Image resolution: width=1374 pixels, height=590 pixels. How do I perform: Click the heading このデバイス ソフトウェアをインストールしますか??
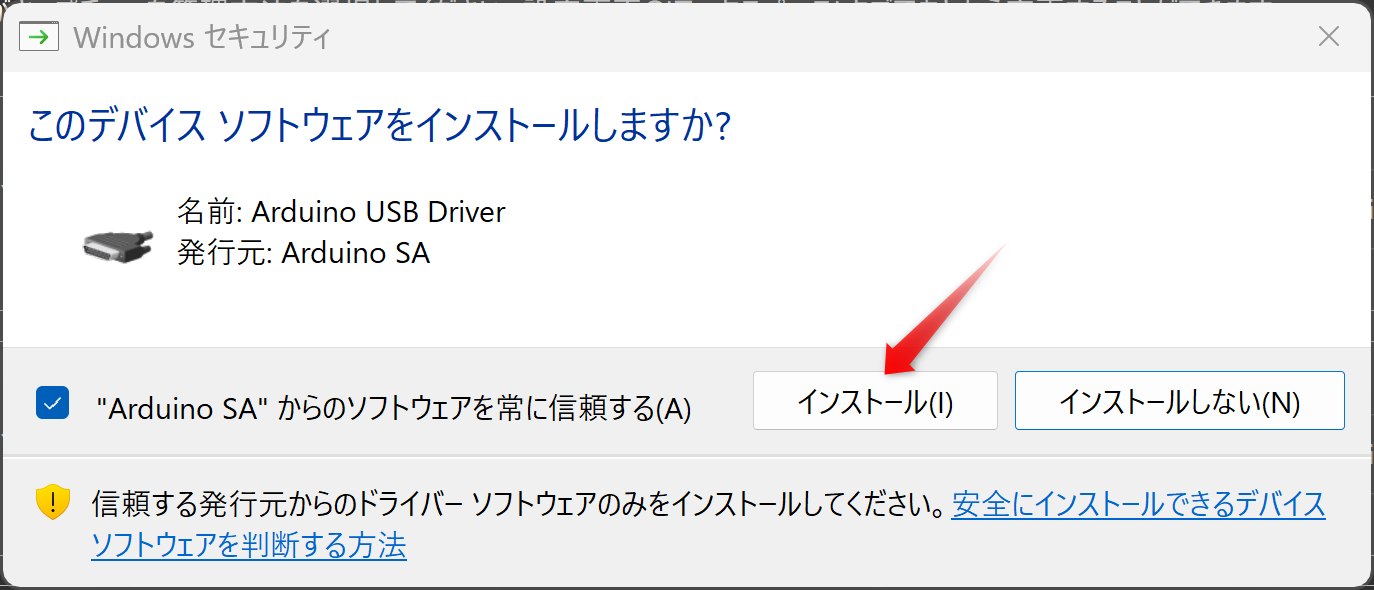click(380, 127)
